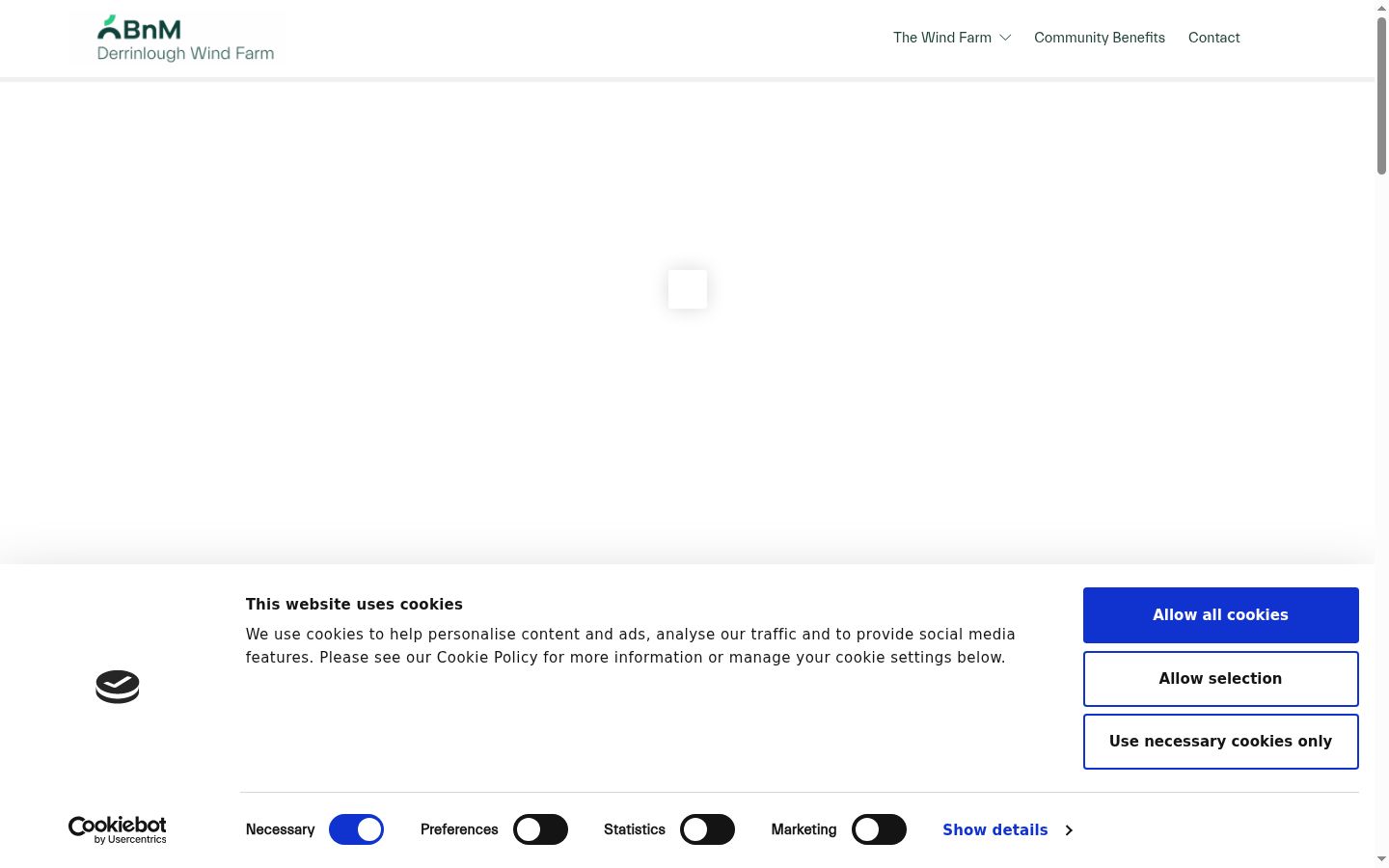Click the page vertical scrollbar thumb

[1381, 96]
